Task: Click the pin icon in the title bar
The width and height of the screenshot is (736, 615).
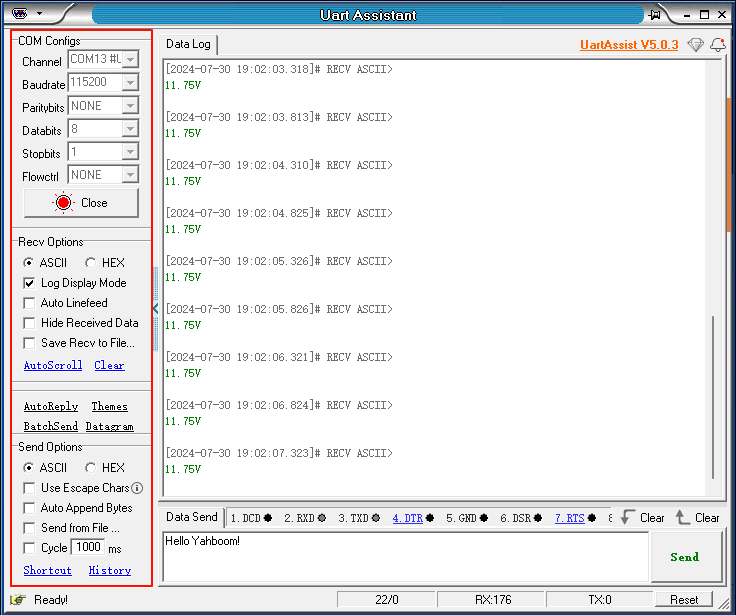Action: [x=655, y=14]
